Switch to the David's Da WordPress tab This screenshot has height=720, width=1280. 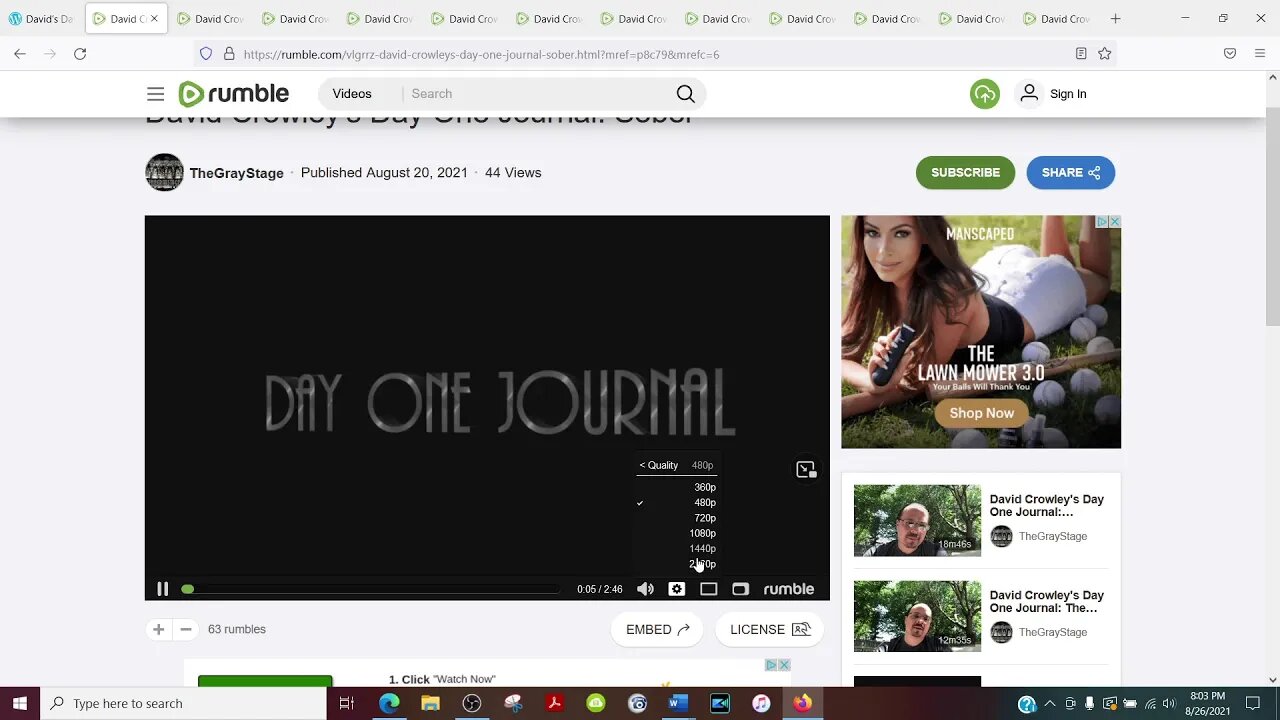click(42, 18)
